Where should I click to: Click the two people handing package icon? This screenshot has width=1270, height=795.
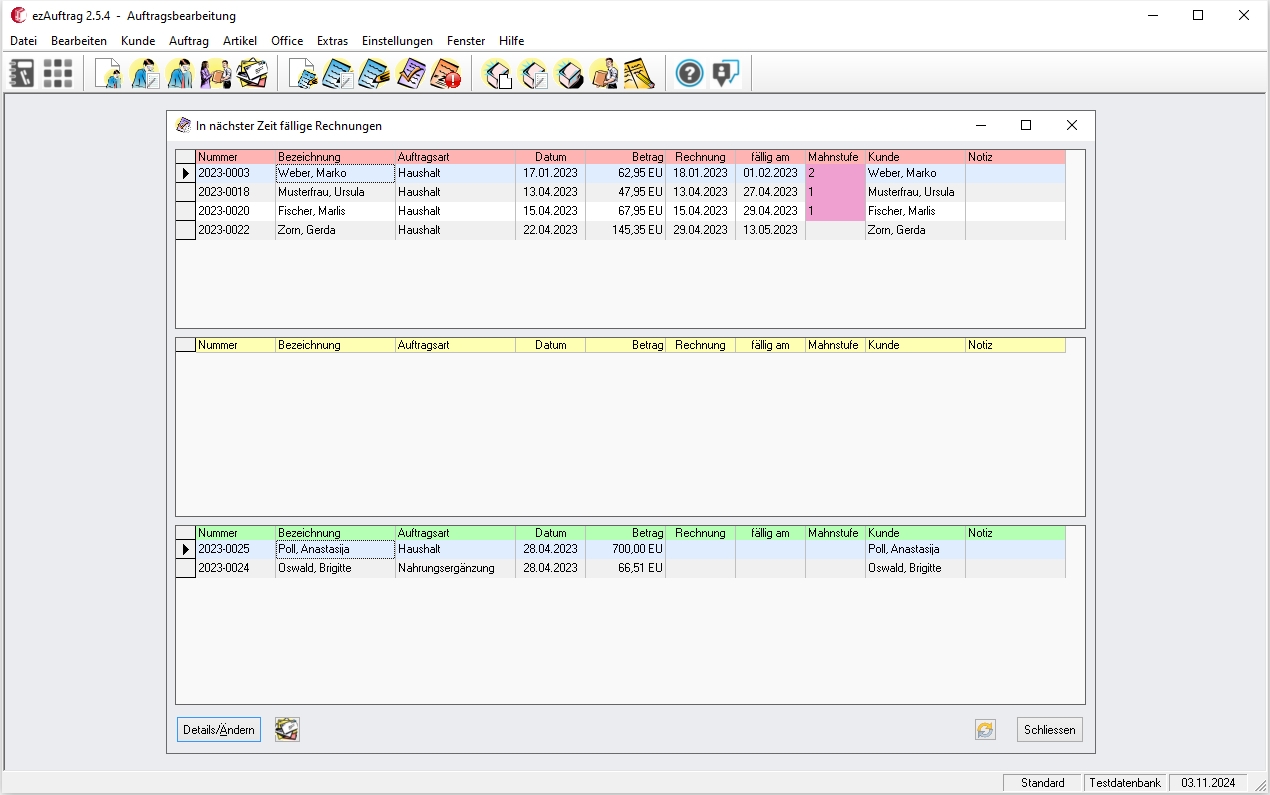click(x=216, y=73)
